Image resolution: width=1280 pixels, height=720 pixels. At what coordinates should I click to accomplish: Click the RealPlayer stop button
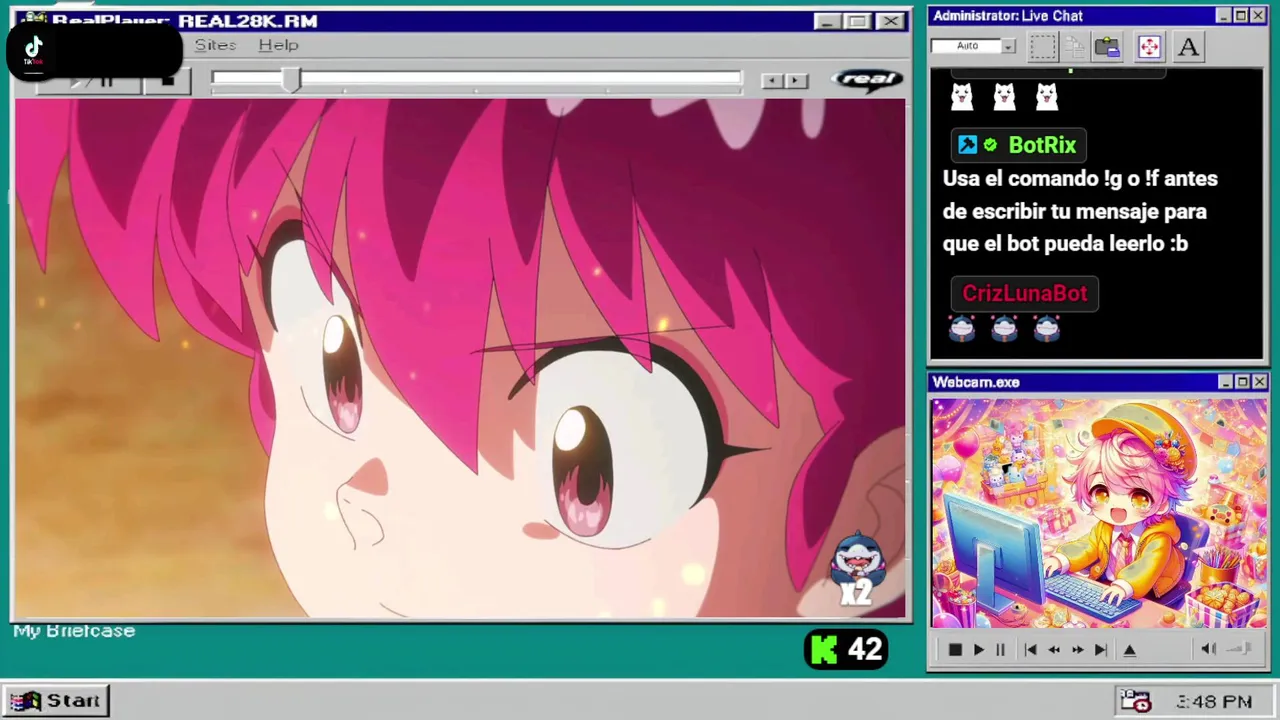click(167, 80)
